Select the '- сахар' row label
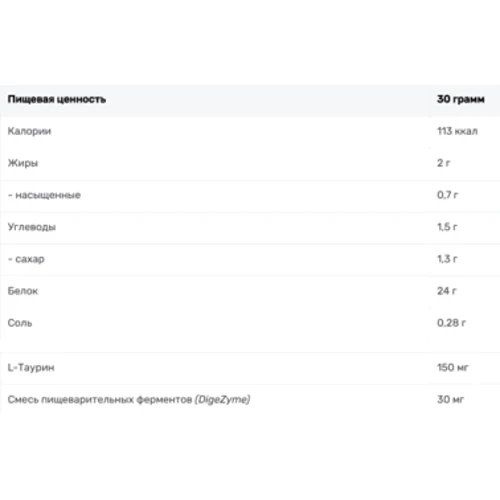 (x=26, y=259)
